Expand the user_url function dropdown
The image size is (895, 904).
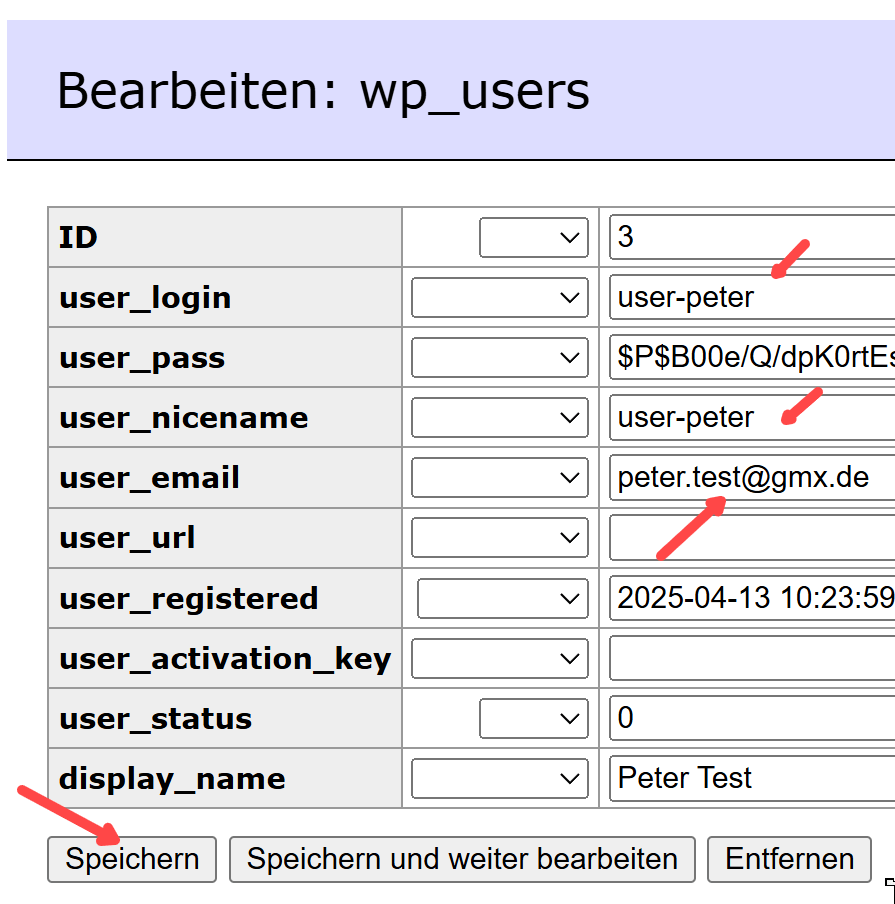click(499, 538)
